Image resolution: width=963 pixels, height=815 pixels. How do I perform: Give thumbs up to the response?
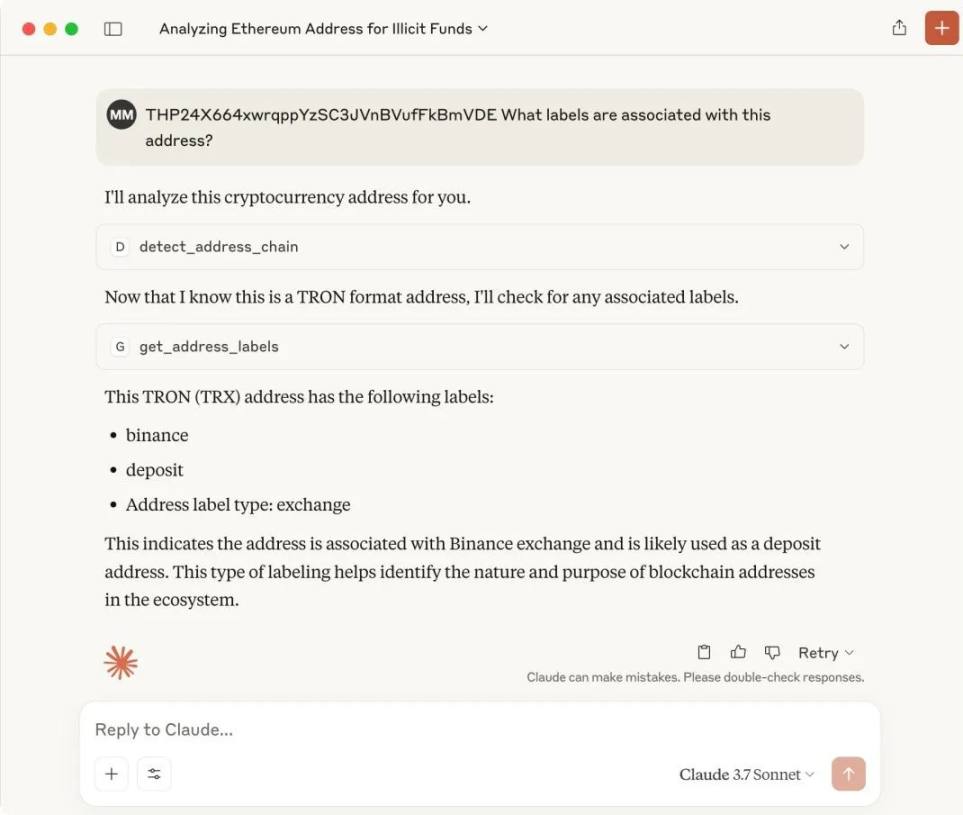coord(738,652)
